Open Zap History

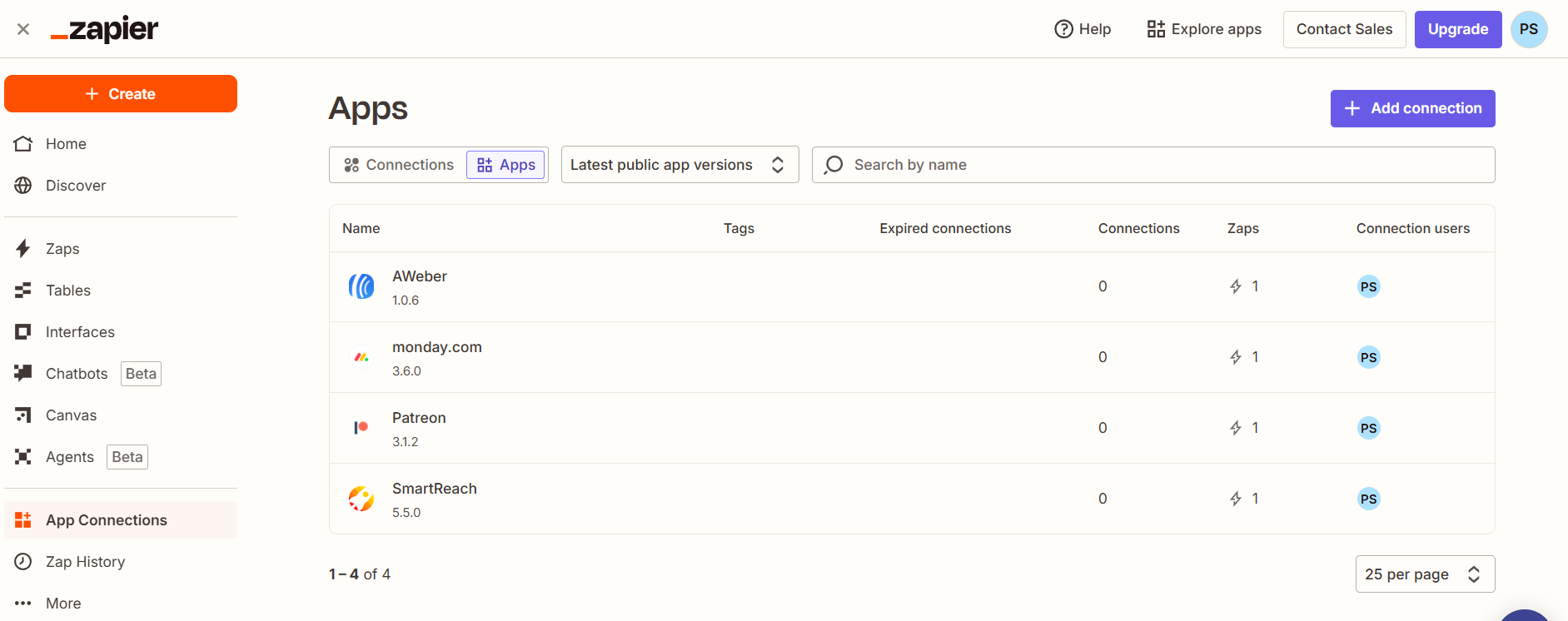pyautogui.click(x=121, y=562)
